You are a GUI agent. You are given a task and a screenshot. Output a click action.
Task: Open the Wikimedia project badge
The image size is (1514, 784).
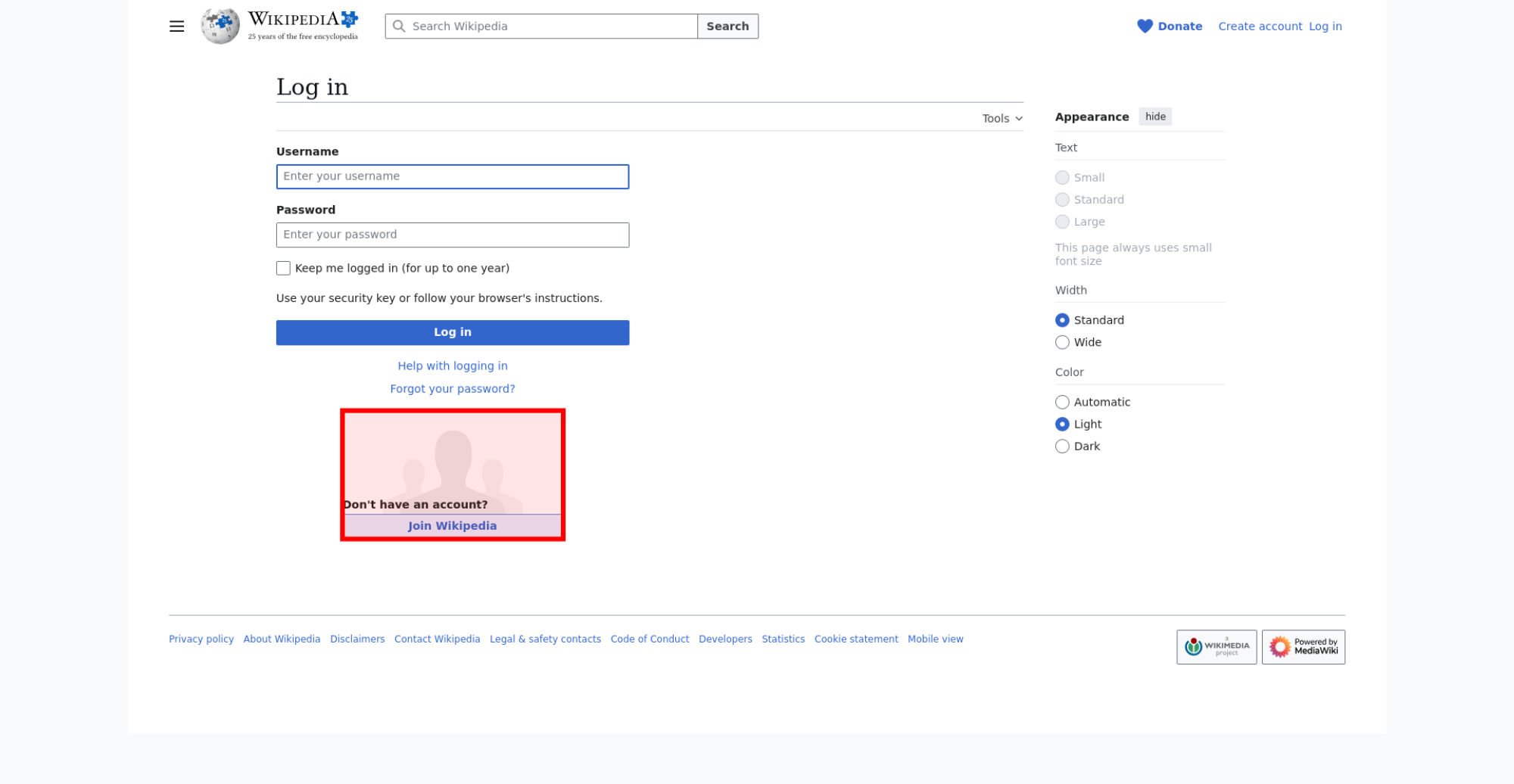coord(1216,647)
